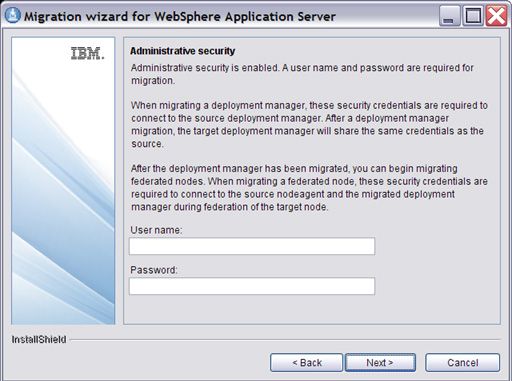Image resolution: width=512 pixels, height=381 pixels.
Task: Click the < Back button
Action: [x=306, y=362]
